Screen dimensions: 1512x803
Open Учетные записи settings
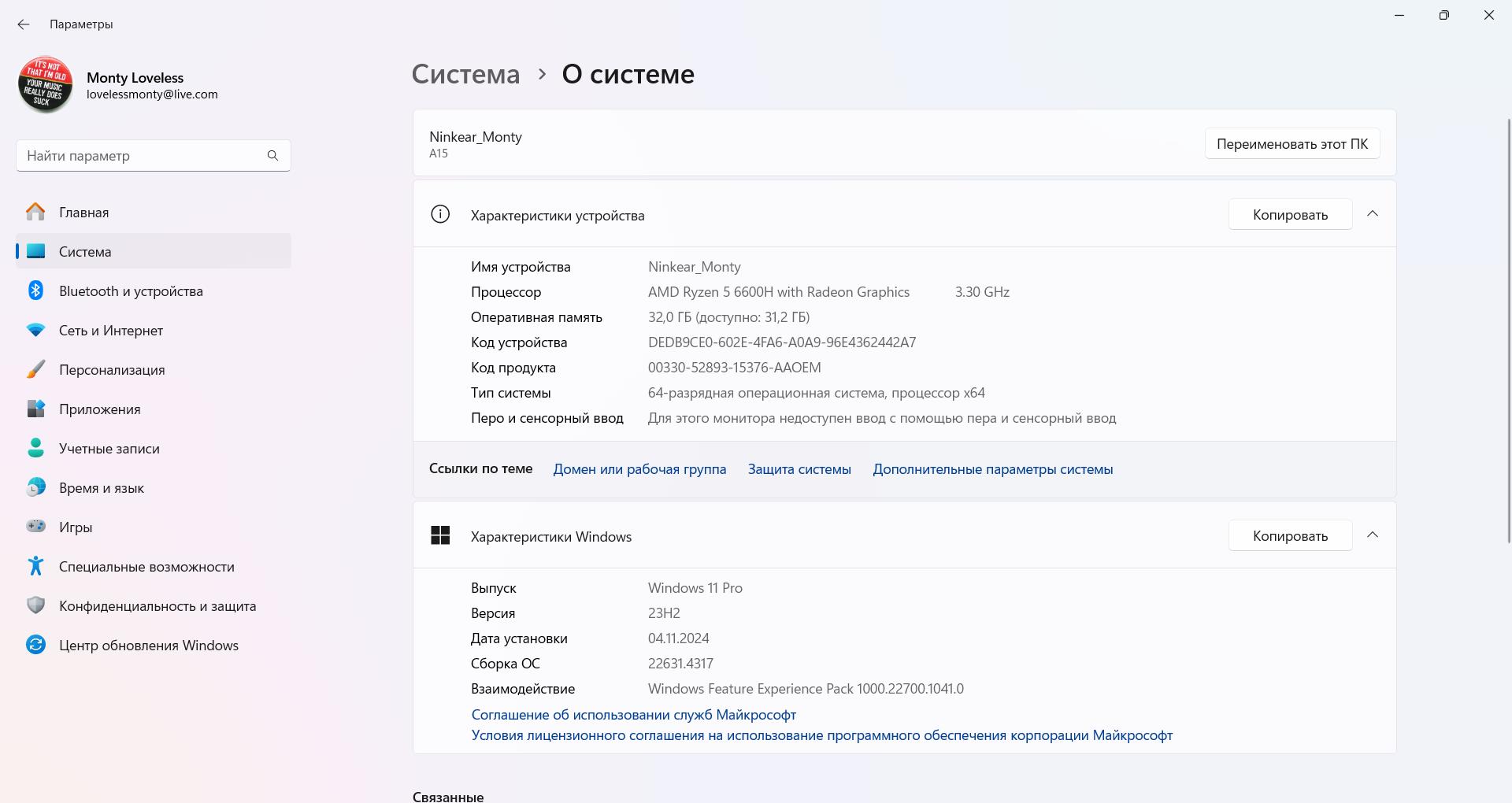coord(154,449)
